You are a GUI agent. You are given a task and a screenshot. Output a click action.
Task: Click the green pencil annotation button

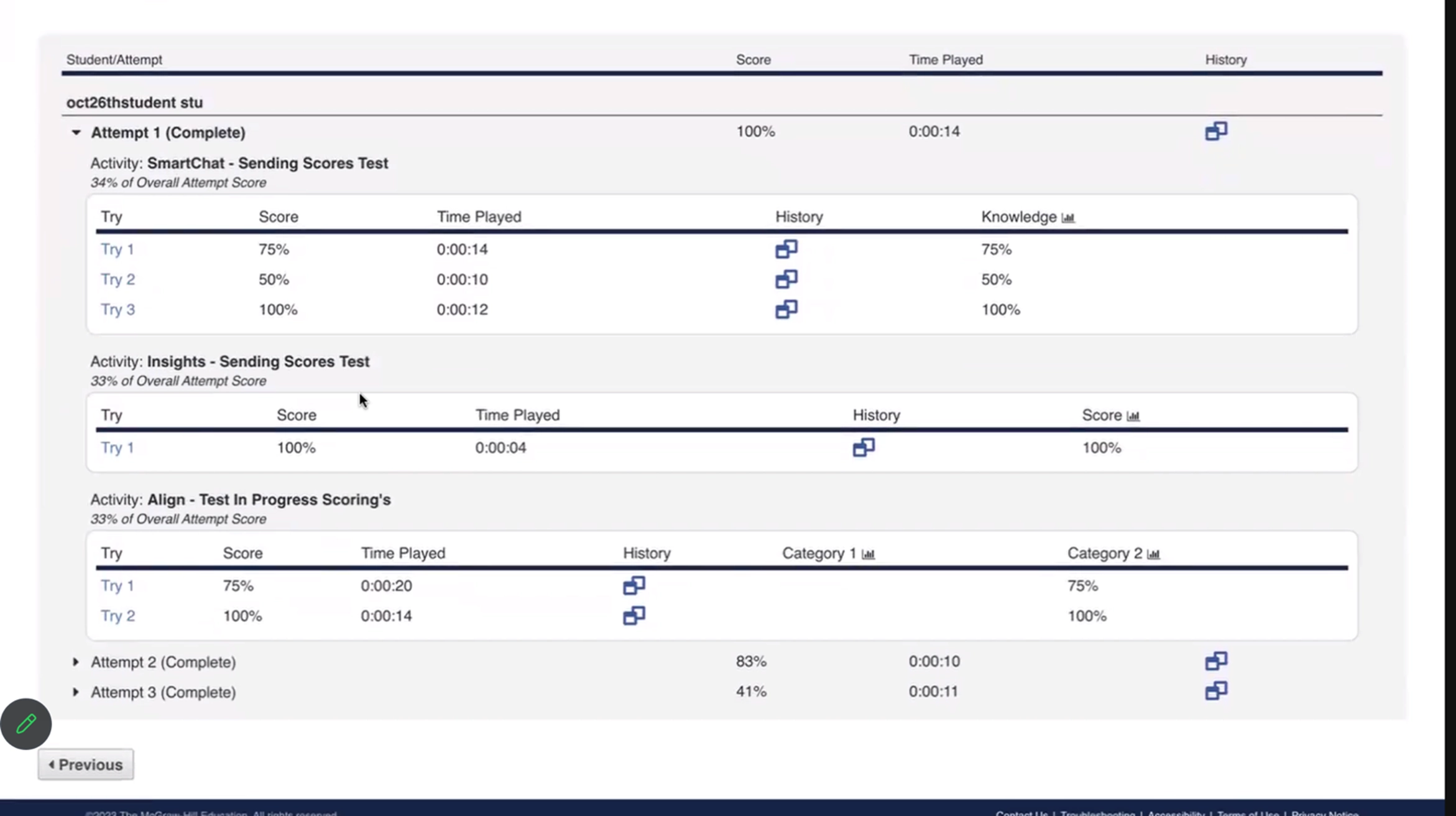pyautogui.click(x=26, y=724)
